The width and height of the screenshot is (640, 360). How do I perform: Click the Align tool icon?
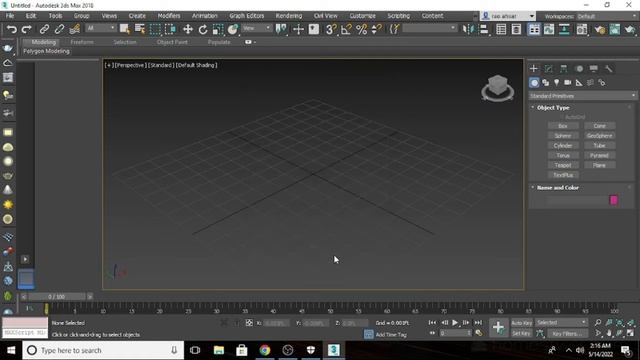click(484, 29)
